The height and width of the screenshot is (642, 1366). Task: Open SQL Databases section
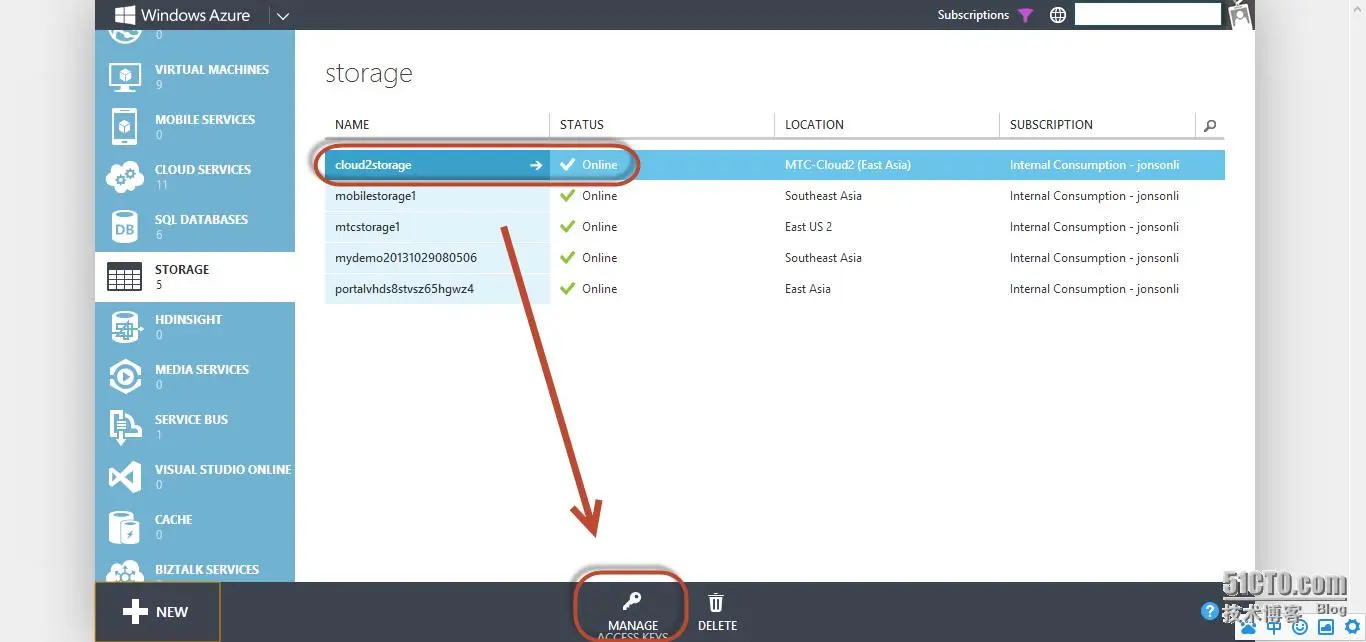point(195,226)
